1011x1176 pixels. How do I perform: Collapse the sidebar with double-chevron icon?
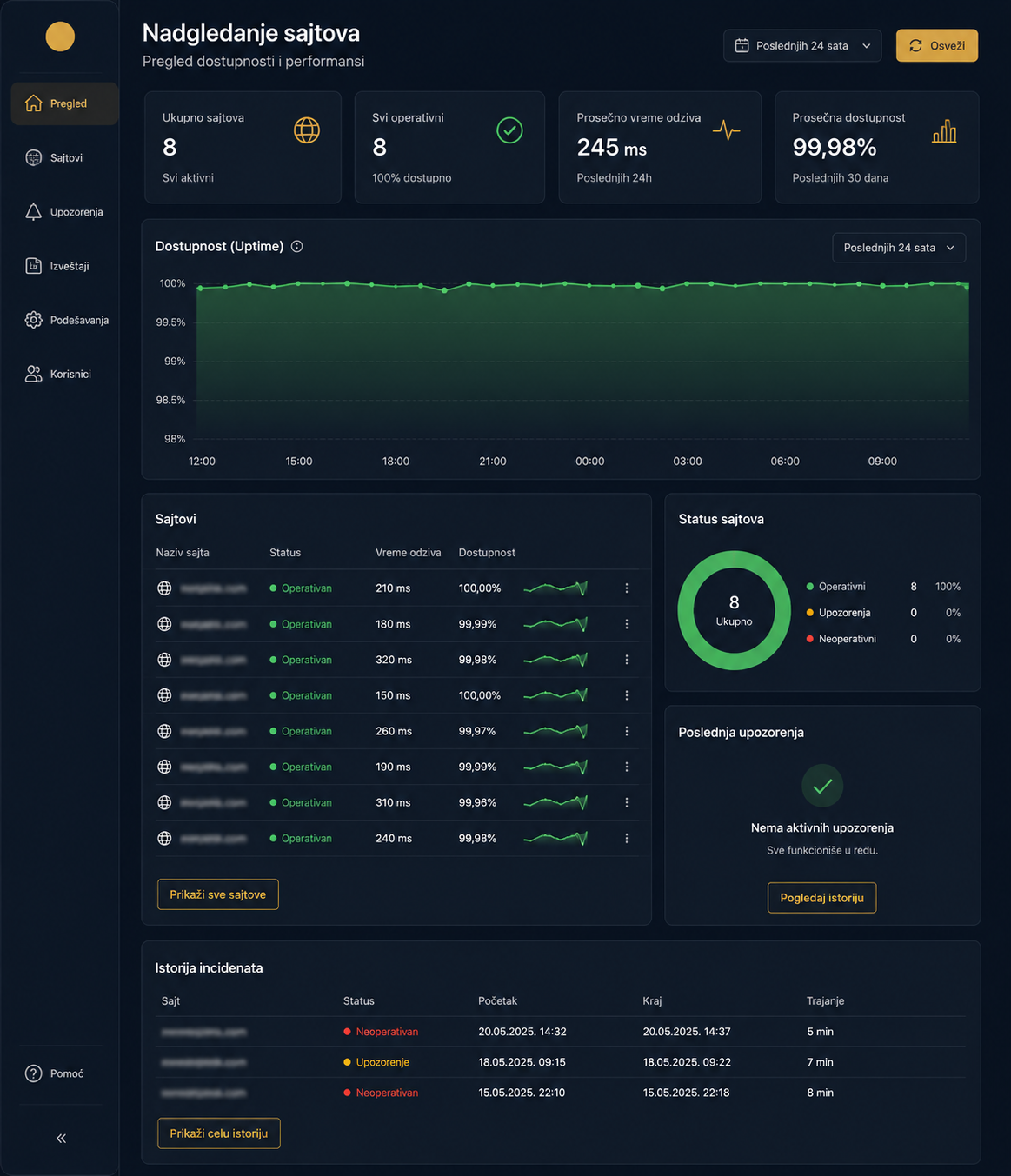(61, 1138)
